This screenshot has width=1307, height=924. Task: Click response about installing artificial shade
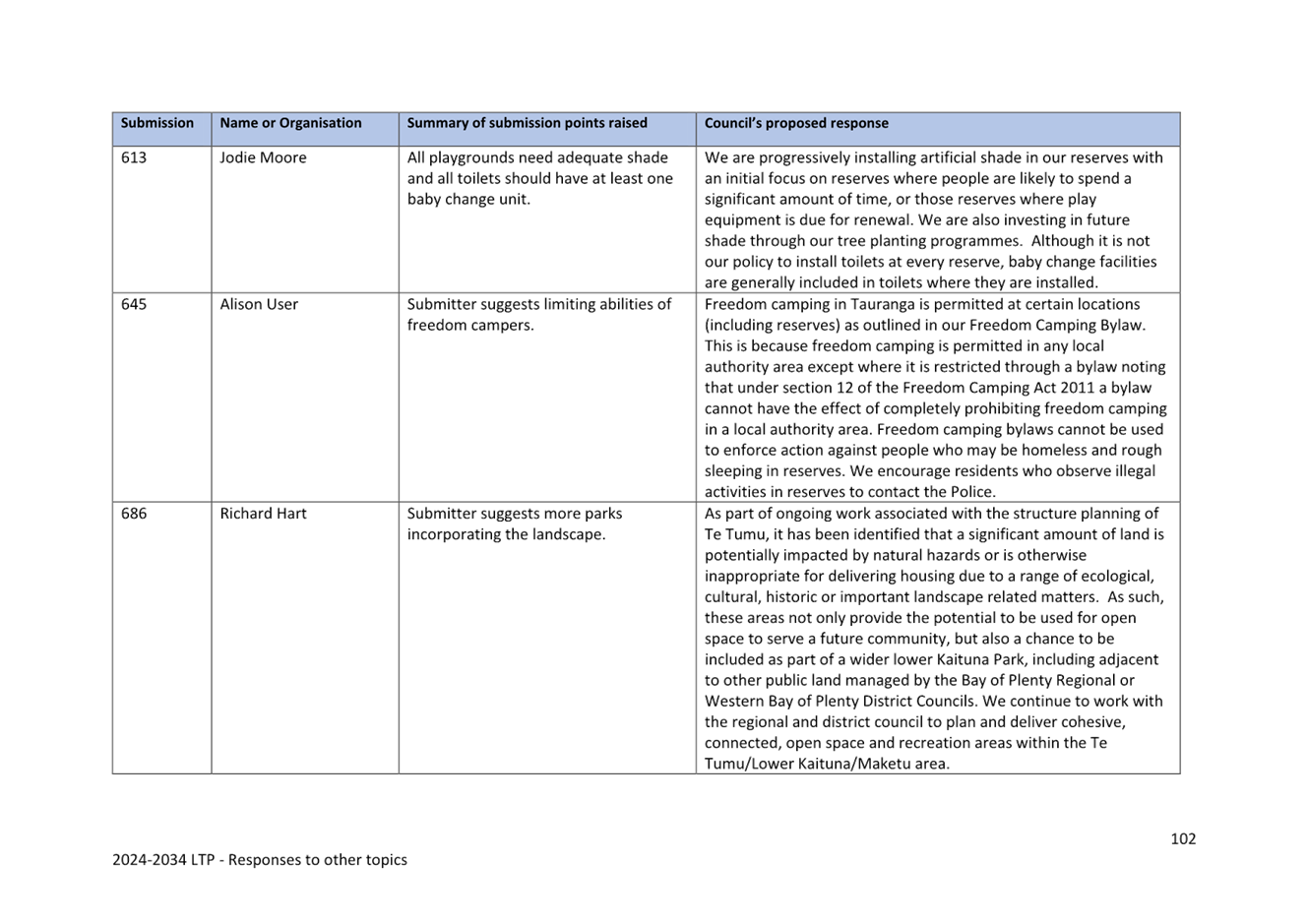point(933,219)
